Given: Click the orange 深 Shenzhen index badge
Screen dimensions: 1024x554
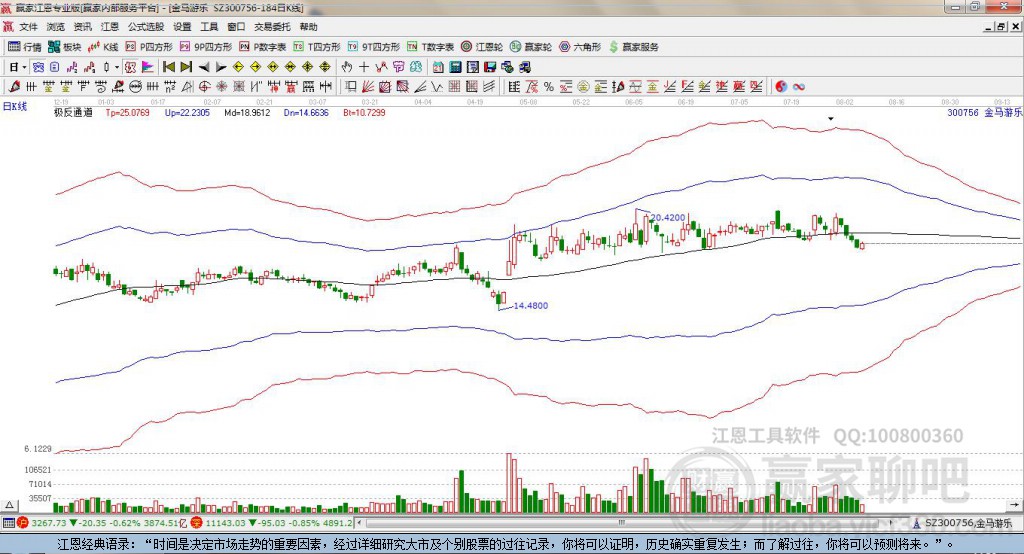Looking at the screenshot, I should [x=196, y=523].
